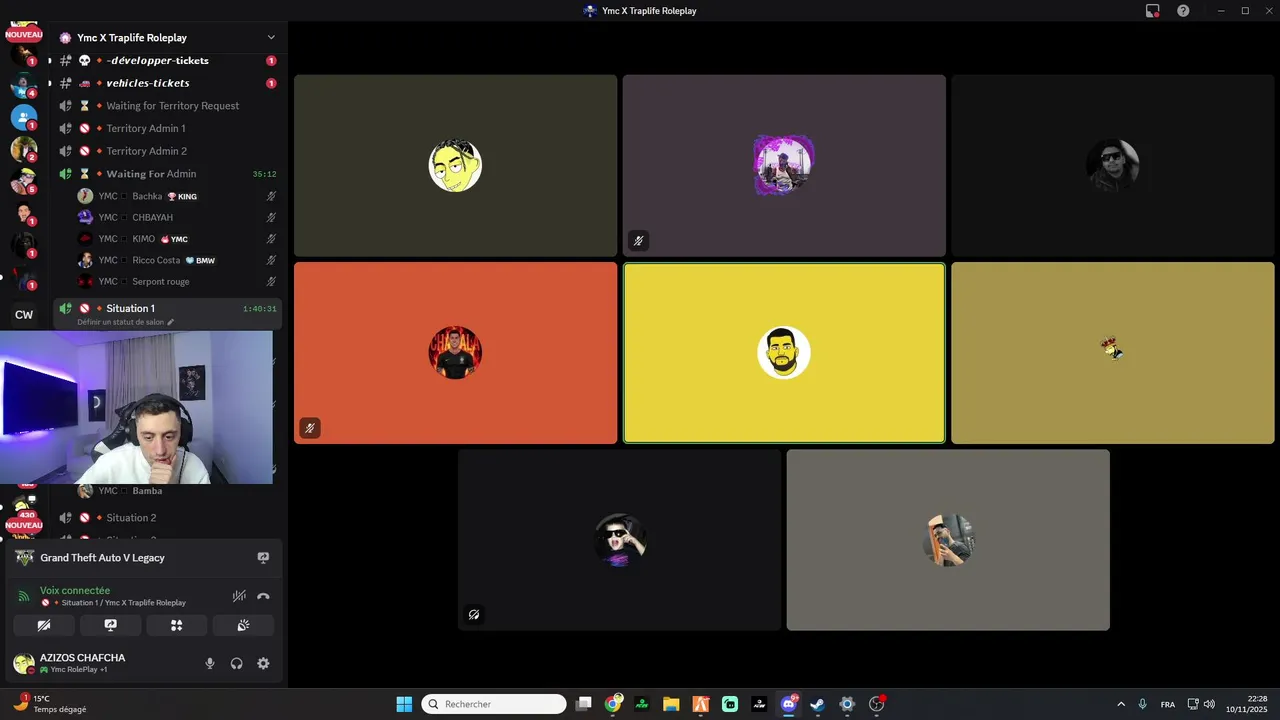Click Grand Theft Auto V Legacy activity label
Image resolution: width=1280 pixels, height=720 pixels.
click(102, 558)
